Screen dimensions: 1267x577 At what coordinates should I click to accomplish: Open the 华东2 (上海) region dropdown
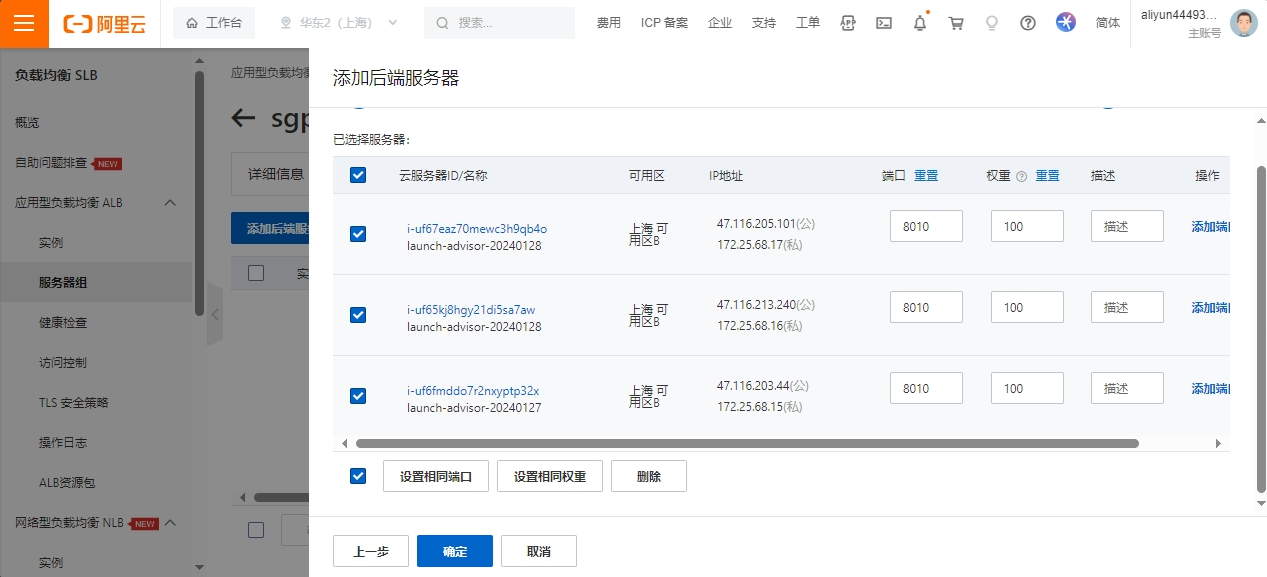[339, 23]
